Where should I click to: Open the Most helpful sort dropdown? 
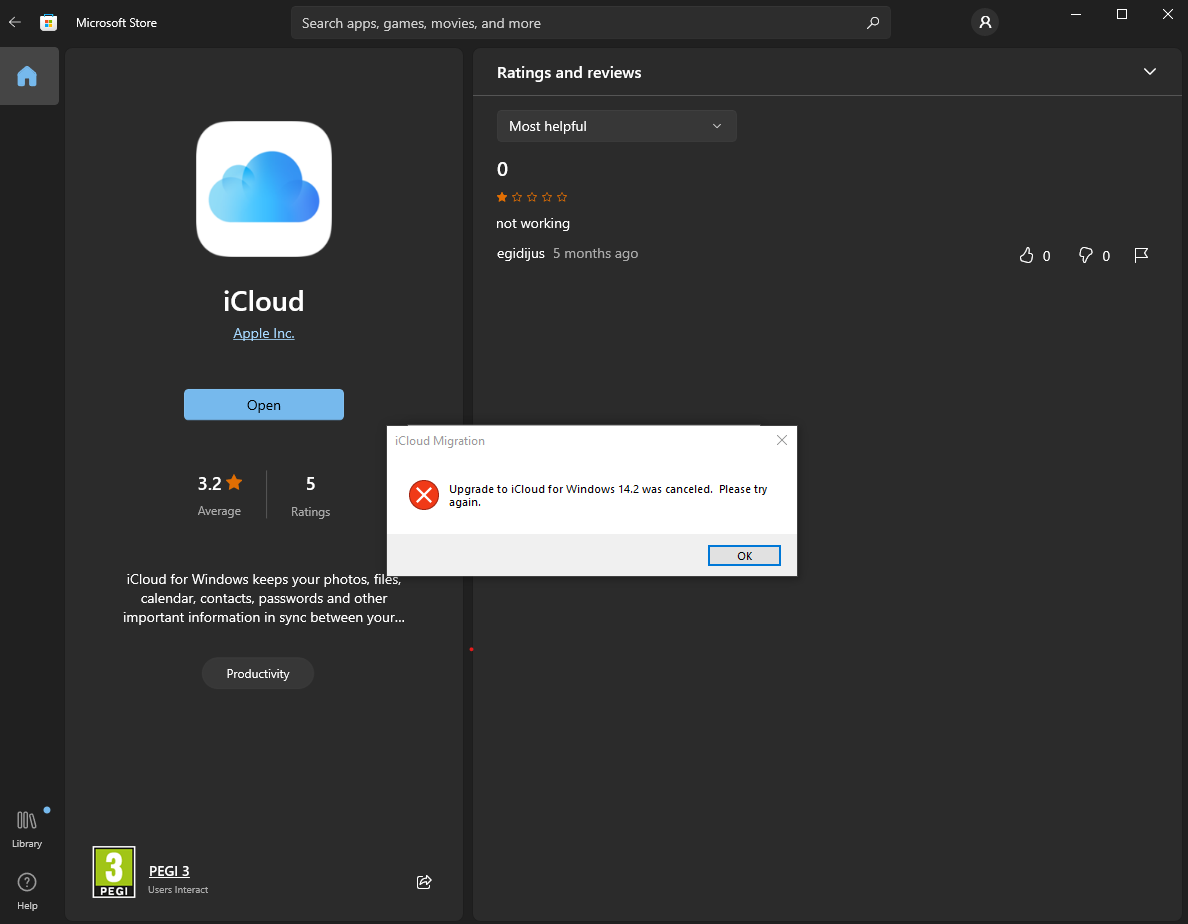point(616,126)
